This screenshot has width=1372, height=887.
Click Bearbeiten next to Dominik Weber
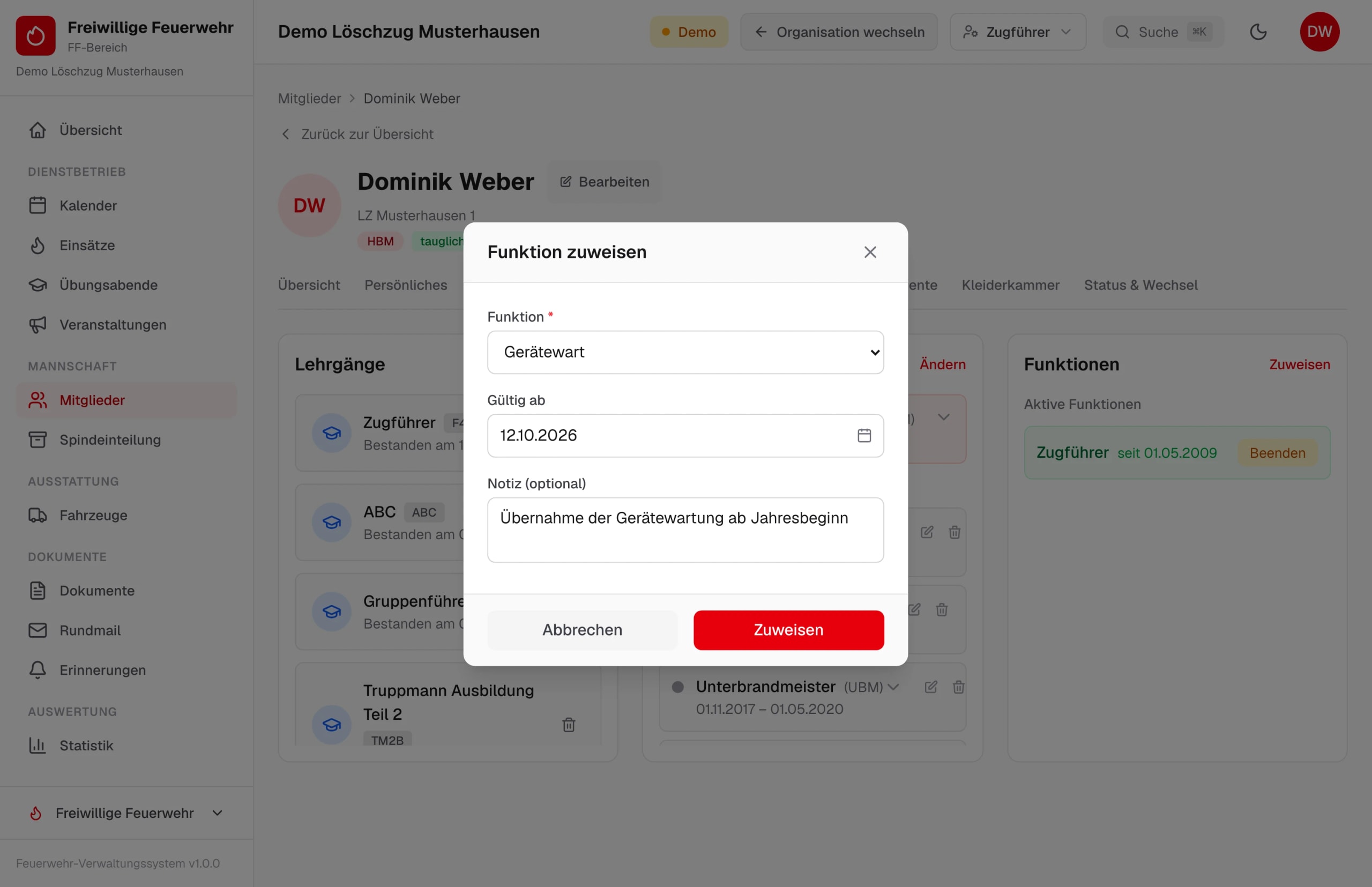coord(604,182)
